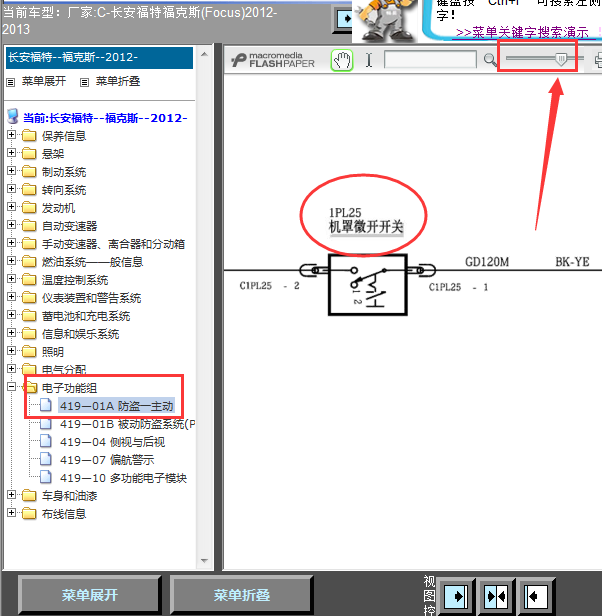This screenshot has height=616, width=602.
Task: Click the tree panel scroll-up arrow
Action: click(x=204, y=54)
